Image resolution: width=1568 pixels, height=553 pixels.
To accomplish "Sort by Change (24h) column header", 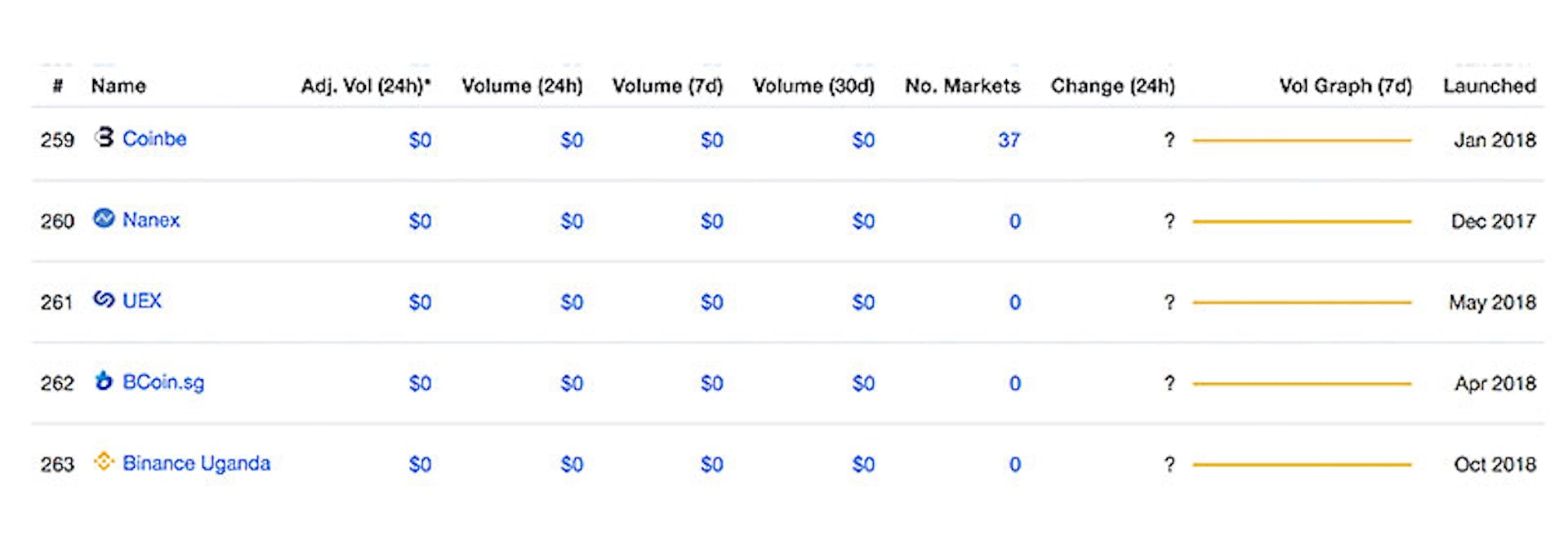I will [1112, 86].
